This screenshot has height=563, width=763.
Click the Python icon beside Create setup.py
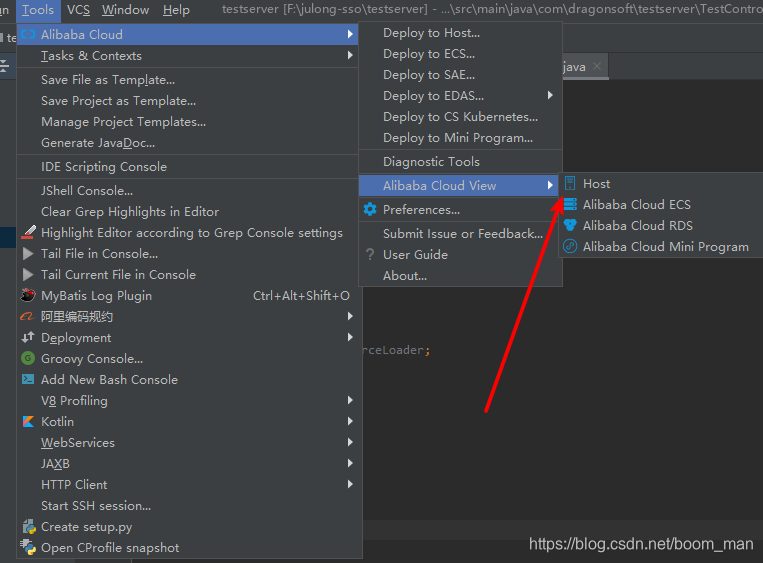pyautogui.click(x=29, y=527)
